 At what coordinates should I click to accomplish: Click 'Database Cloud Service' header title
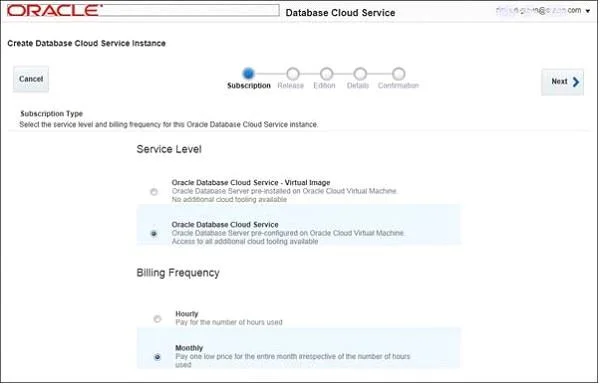[x=340, y=13]
